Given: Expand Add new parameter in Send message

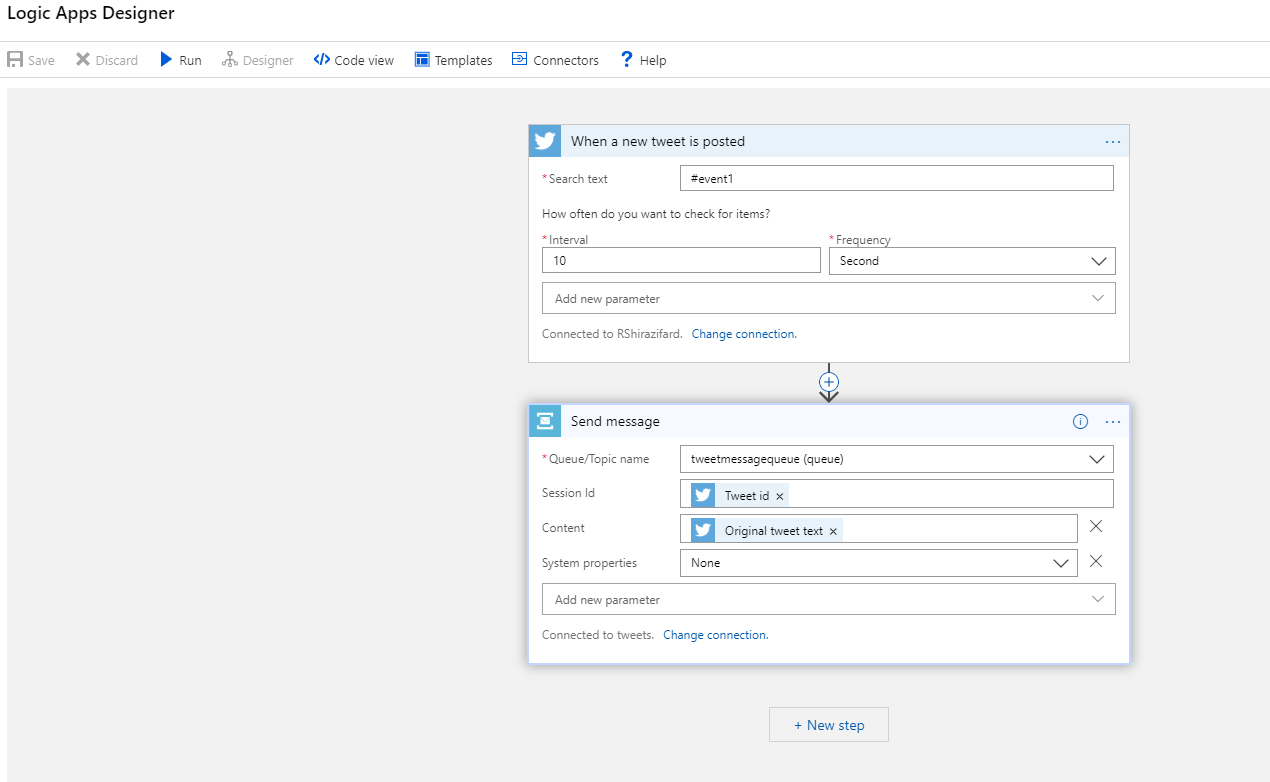Looking at the screenshot, I should click(x=829, y=600).
